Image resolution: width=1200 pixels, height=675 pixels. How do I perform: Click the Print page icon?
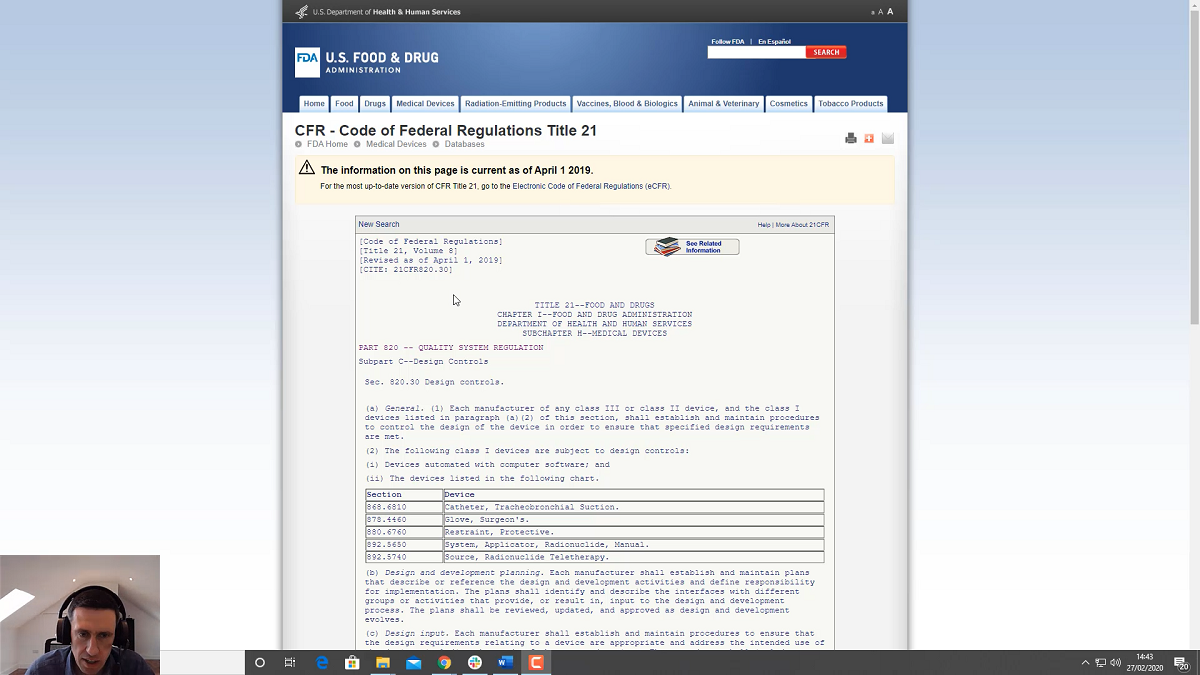pyautogui.click(x=851, y=138)
